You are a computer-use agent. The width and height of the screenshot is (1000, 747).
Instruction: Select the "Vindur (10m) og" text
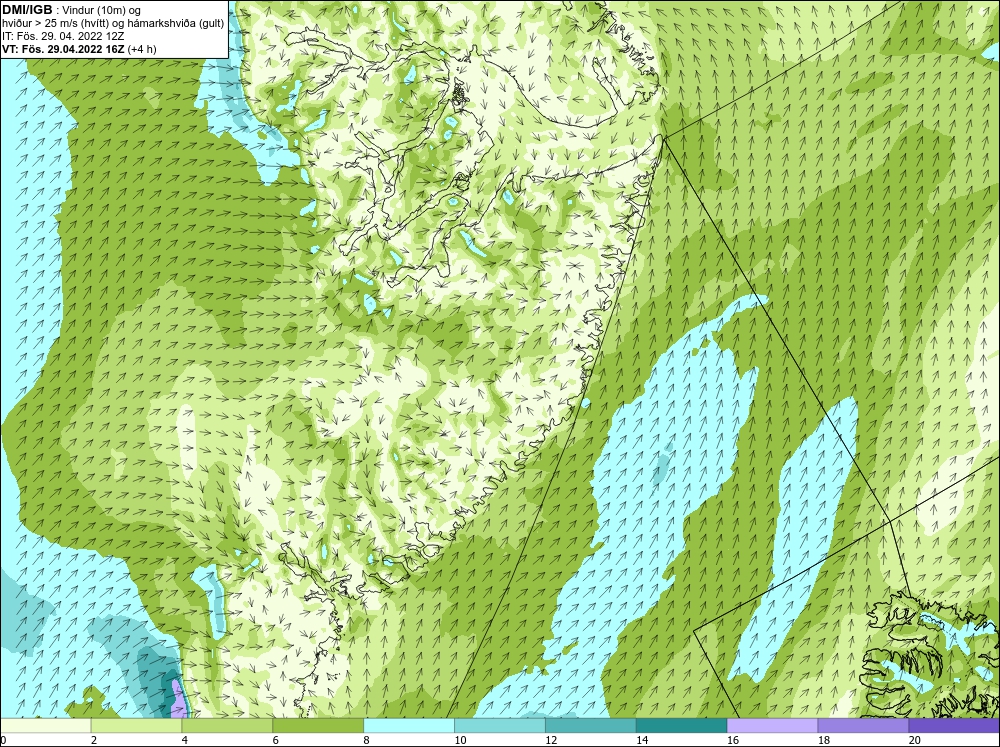point(103,11)
